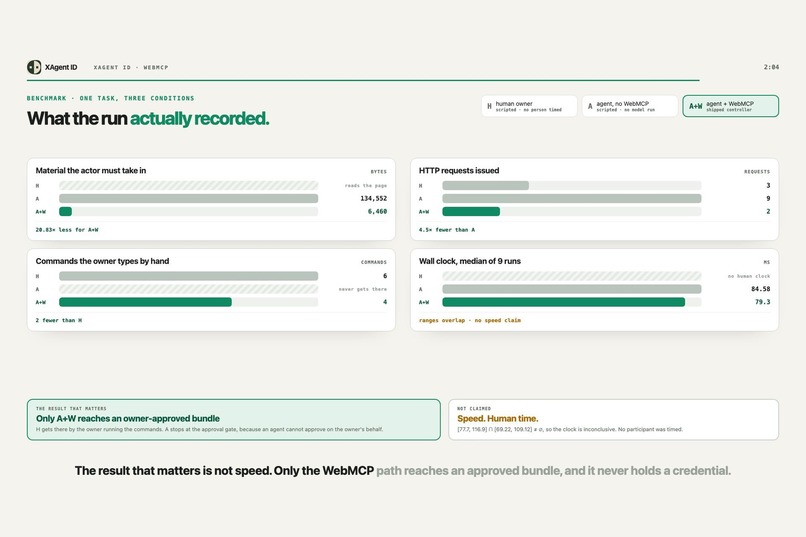Click 'reads the page' label

coord(365,186)
